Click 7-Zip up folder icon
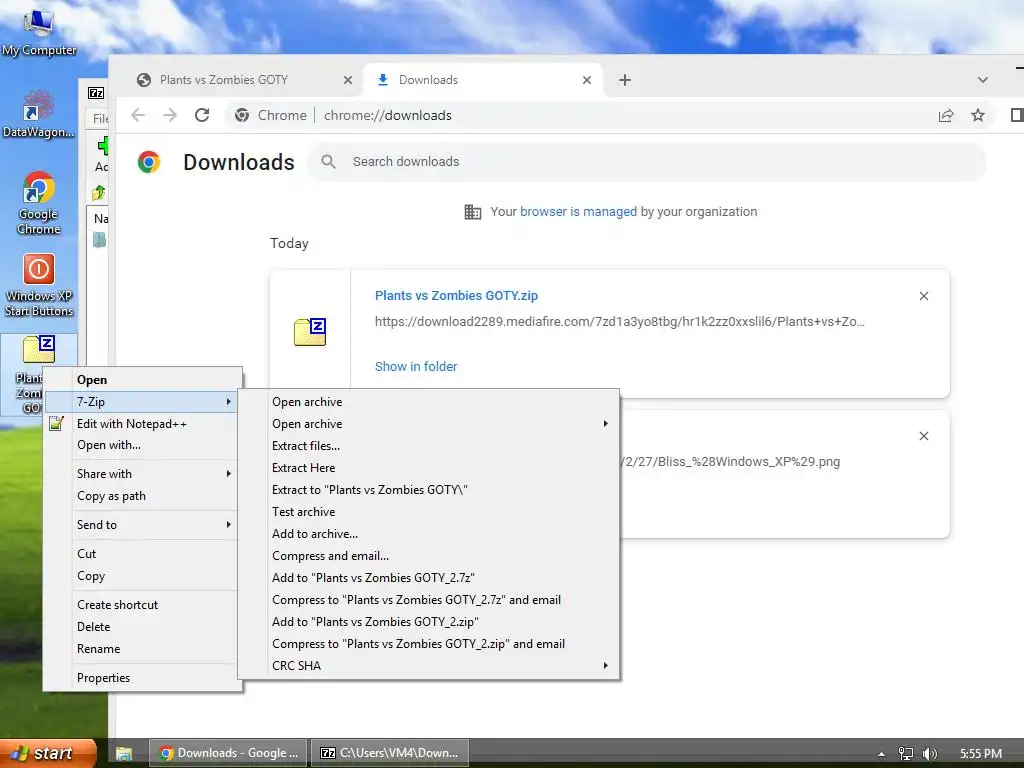 pos(99,193)
